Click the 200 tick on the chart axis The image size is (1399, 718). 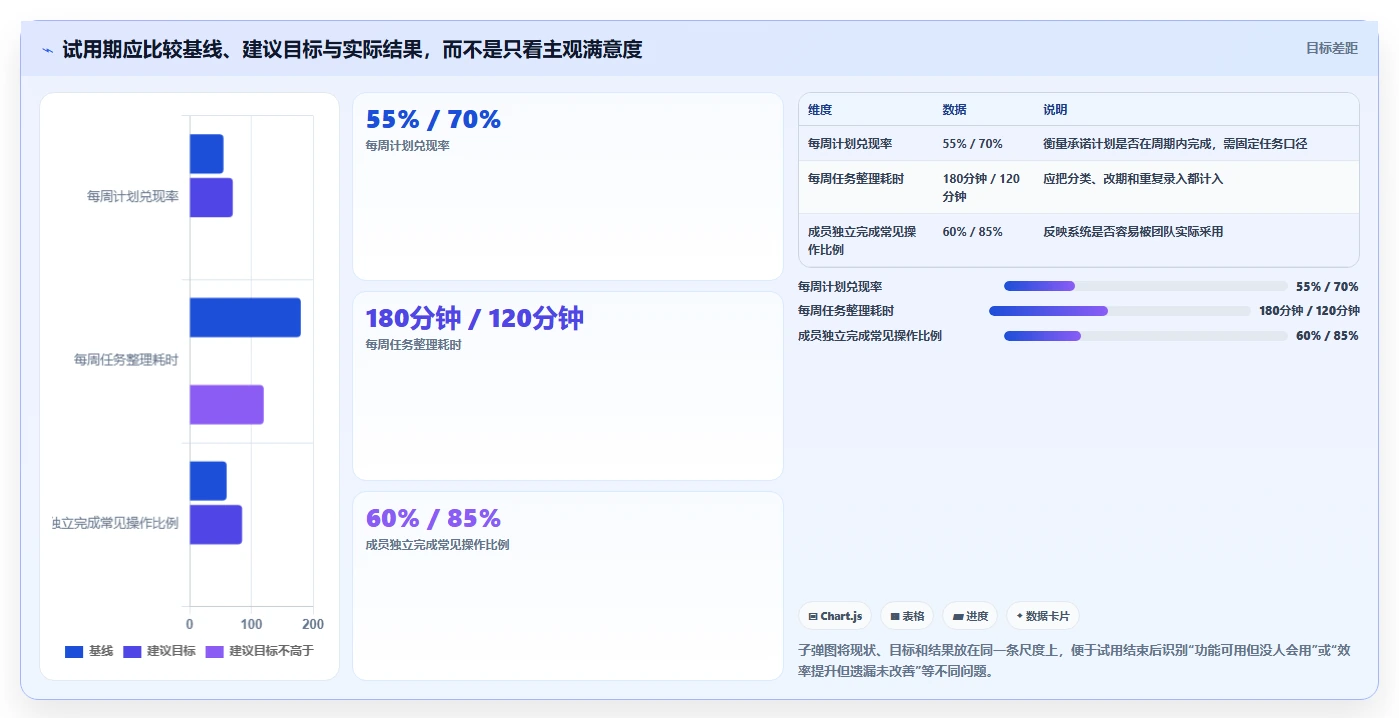[x=313, y=624]
